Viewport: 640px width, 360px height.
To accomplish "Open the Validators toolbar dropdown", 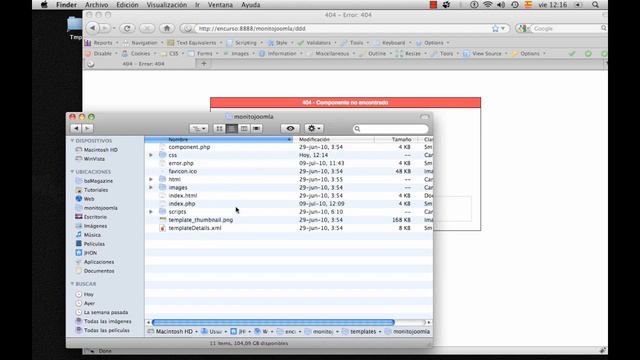I will [317, 42].
